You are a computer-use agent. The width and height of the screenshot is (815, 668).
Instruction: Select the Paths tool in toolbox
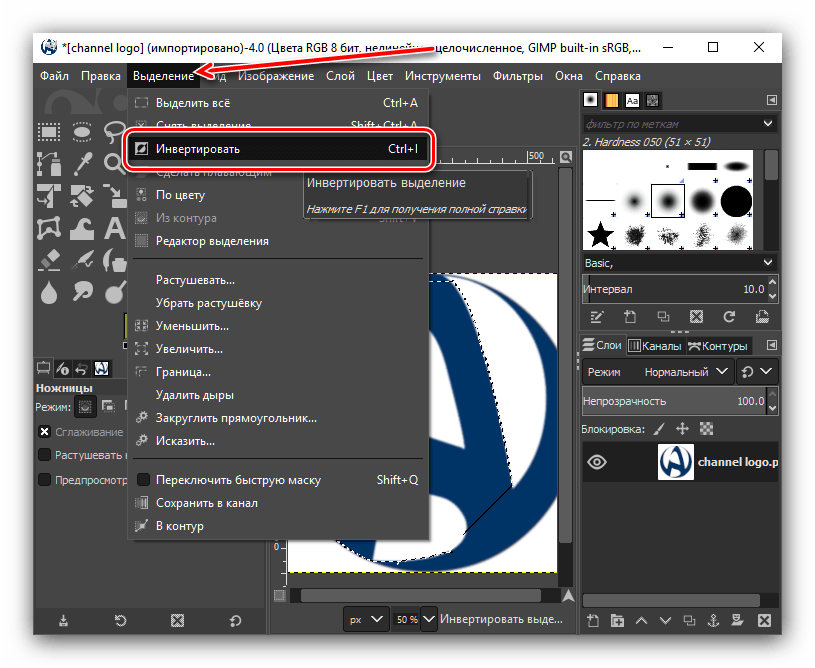coord(49,164)
